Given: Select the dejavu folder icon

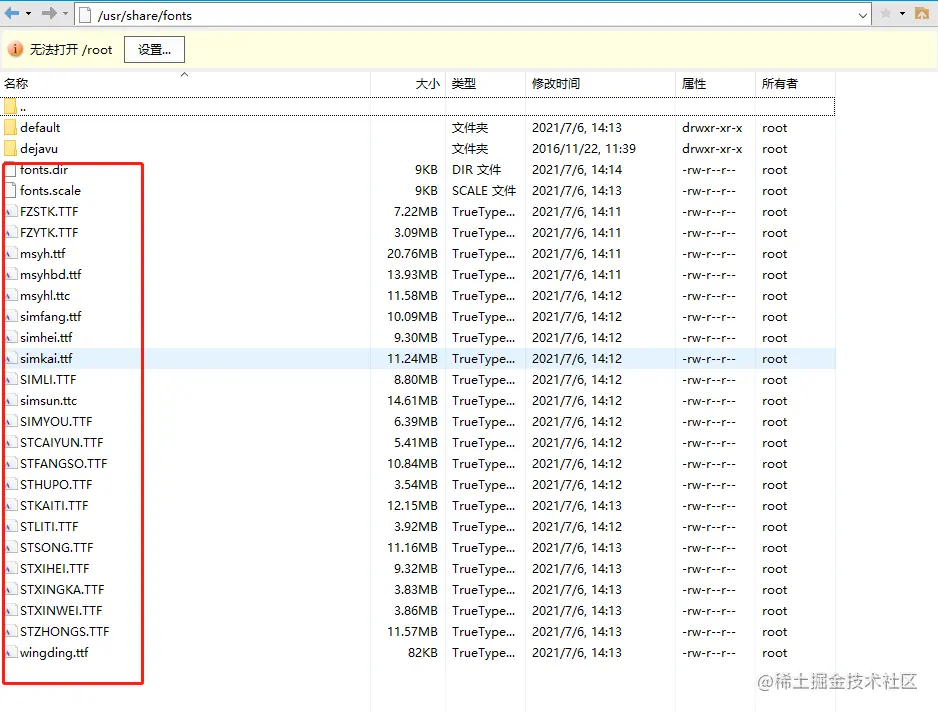Looking at the screenshot, I should pos(10,148).
